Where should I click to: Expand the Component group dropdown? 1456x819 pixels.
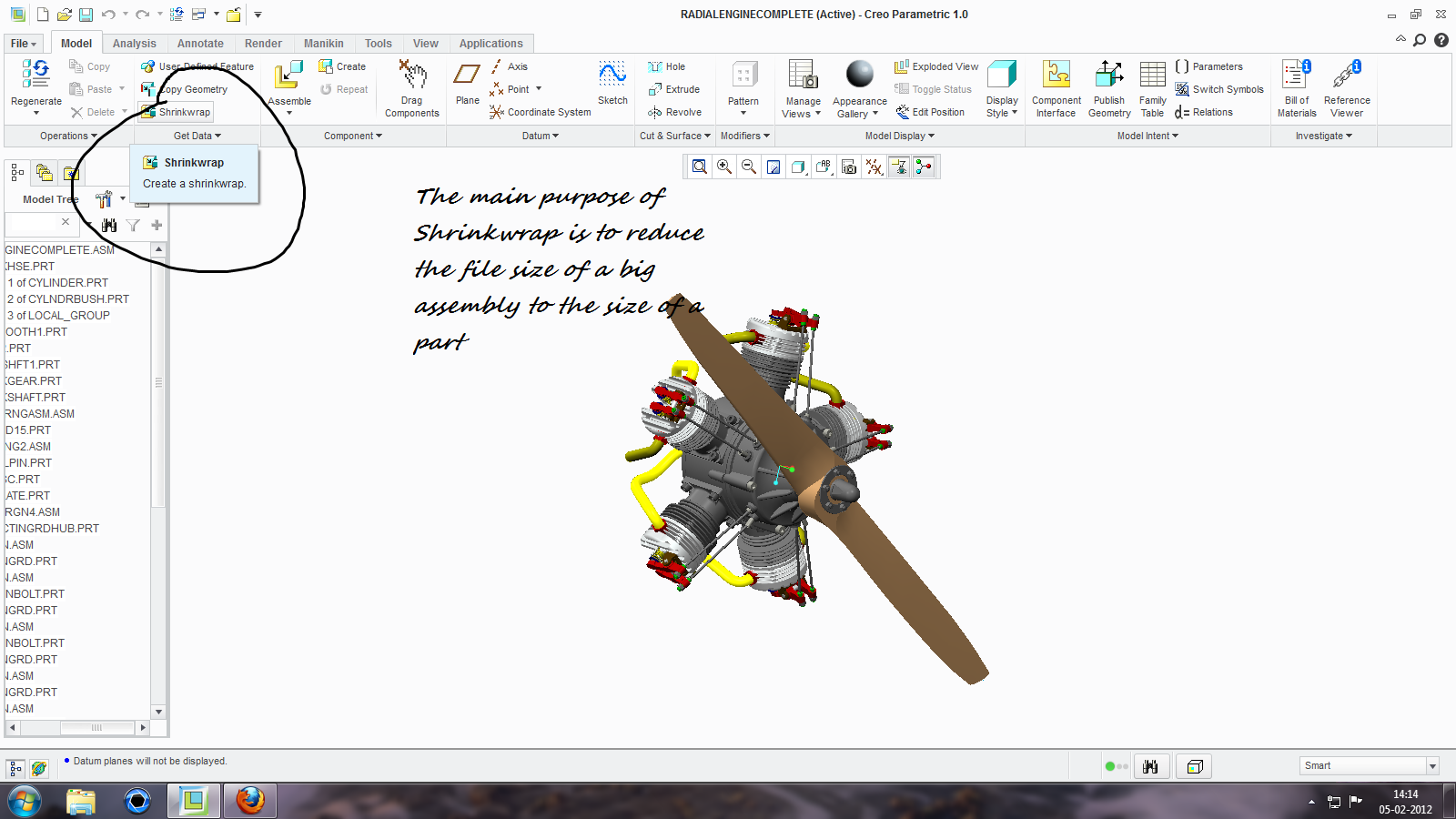[353, 136]
